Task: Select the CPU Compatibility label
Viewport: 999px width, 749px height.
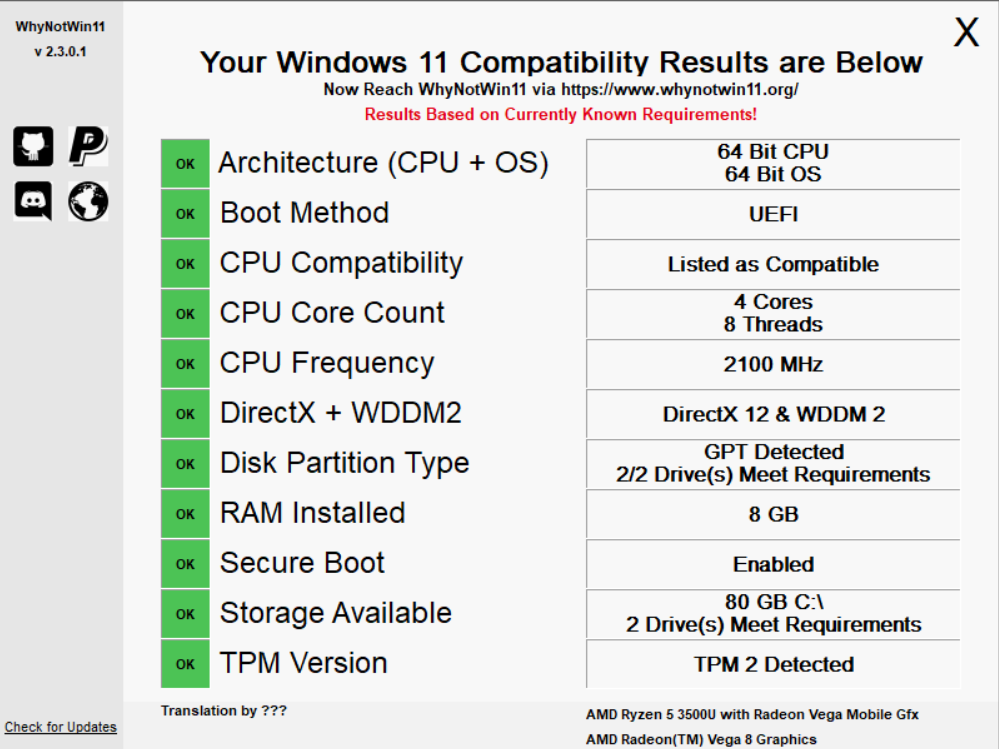Action: click(341, 264)
